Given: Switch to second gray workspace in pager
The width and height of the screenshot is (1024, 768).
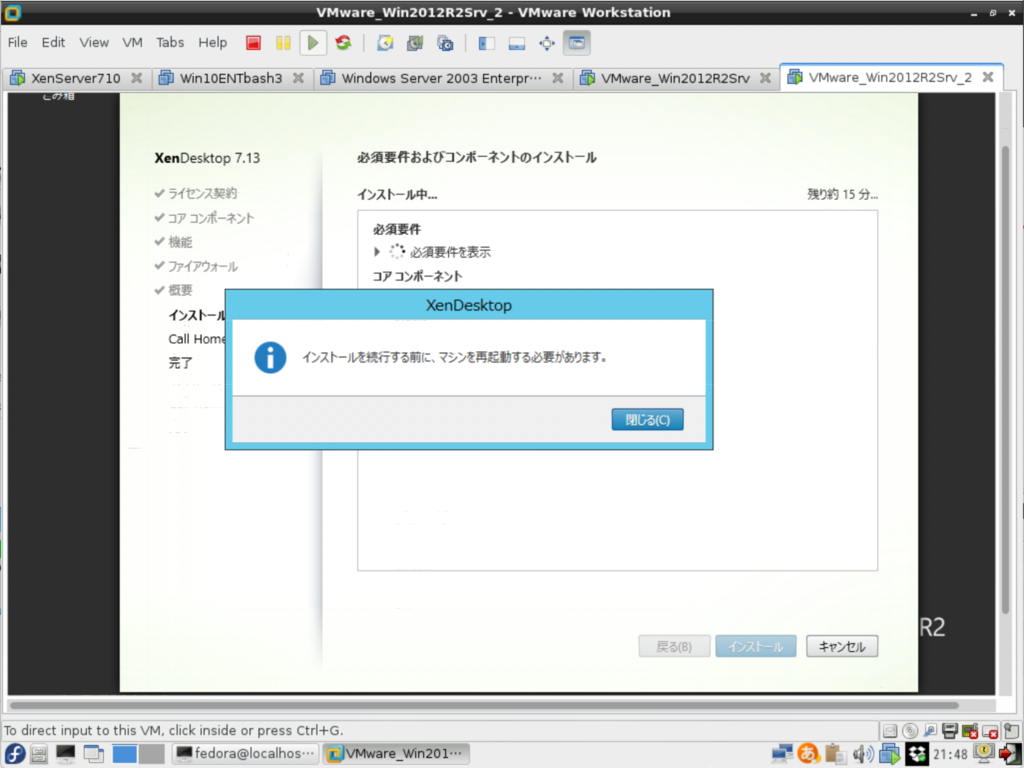Looking at the screenshot, I should click(x=152, y=754).
